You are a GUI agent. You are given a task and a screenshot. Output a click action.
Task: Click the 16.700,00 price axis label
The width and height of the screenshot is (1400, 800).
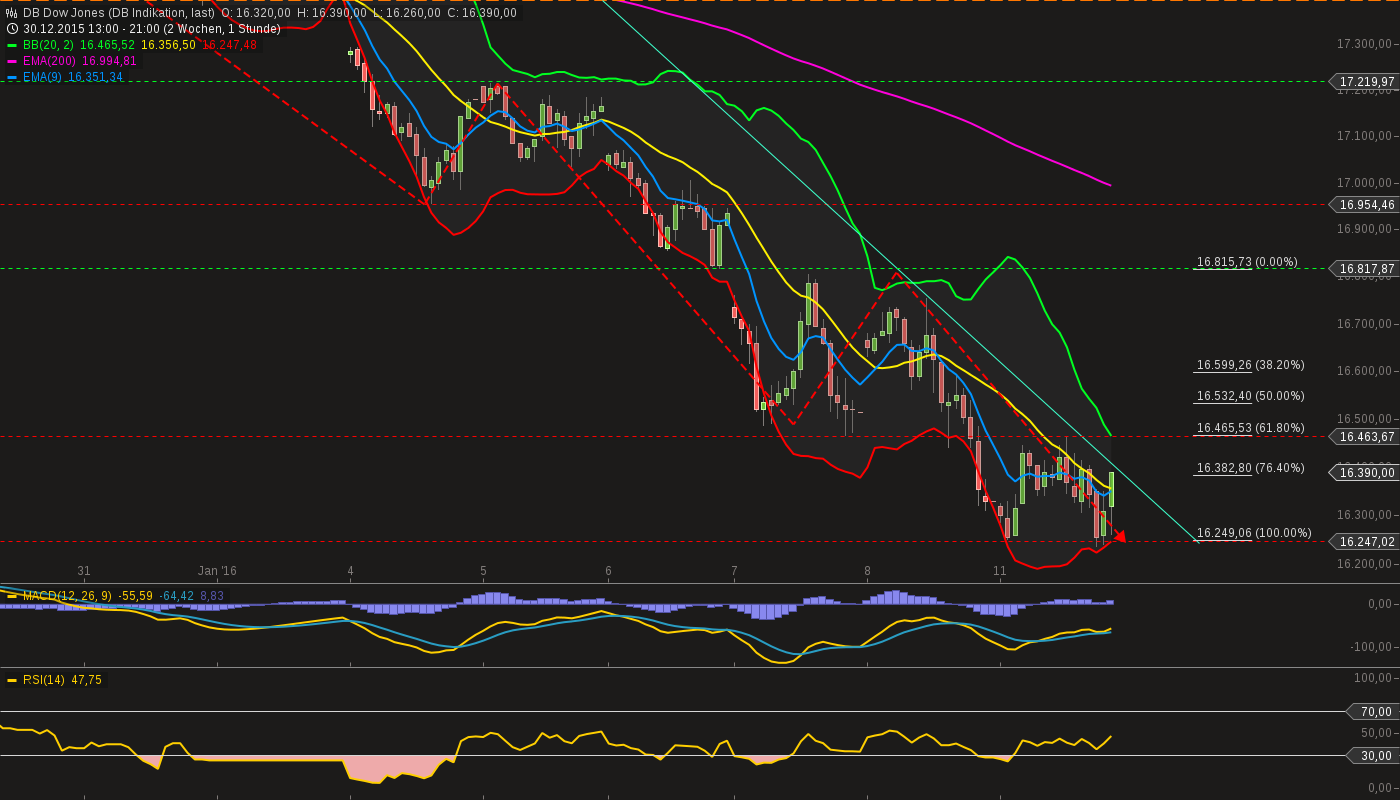tap(1365, 324)
